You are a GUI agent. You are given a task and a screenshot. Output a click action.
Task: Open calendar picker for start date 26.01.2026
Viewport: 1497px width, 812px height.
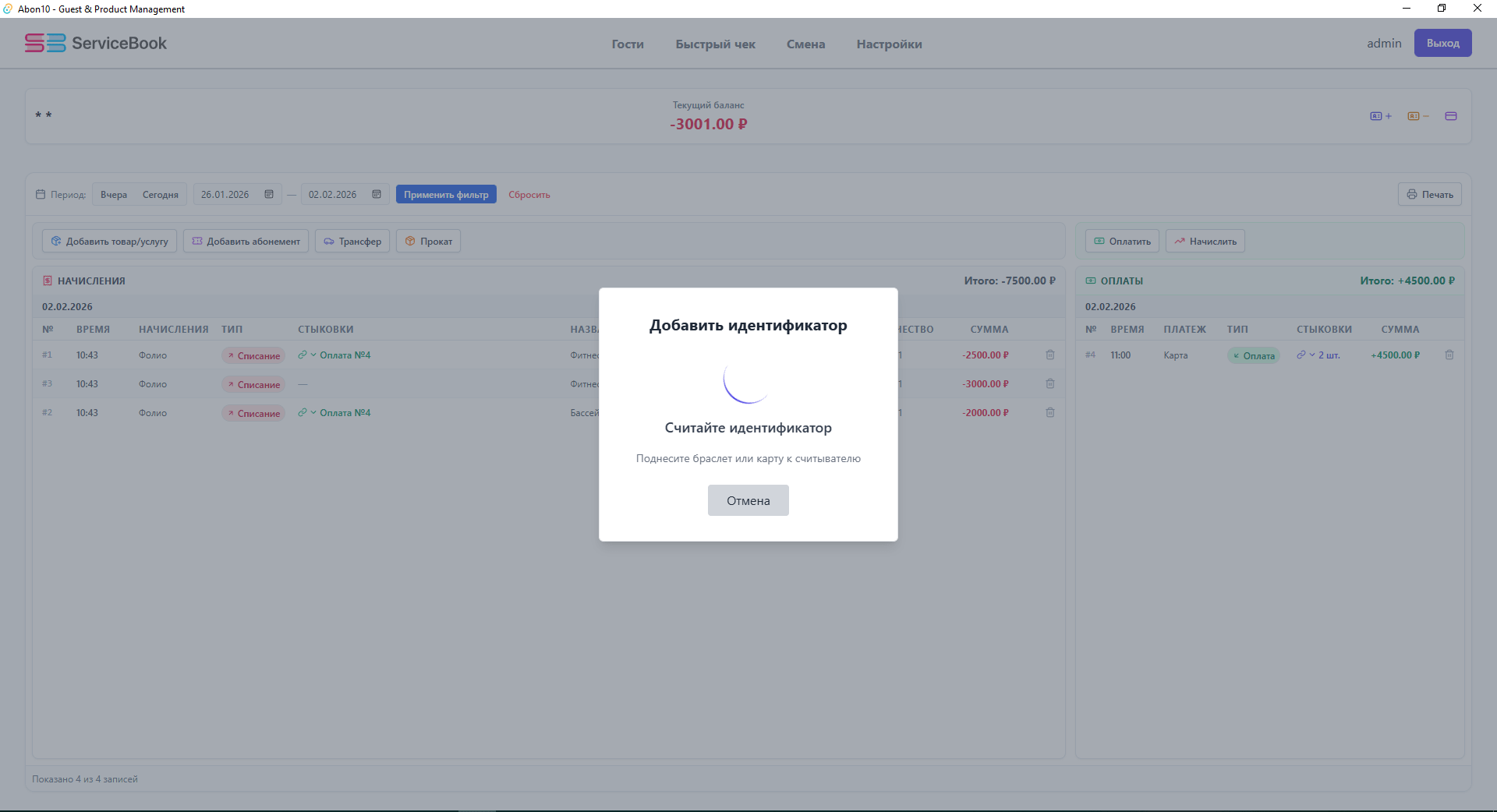click(x=269, y=194)
